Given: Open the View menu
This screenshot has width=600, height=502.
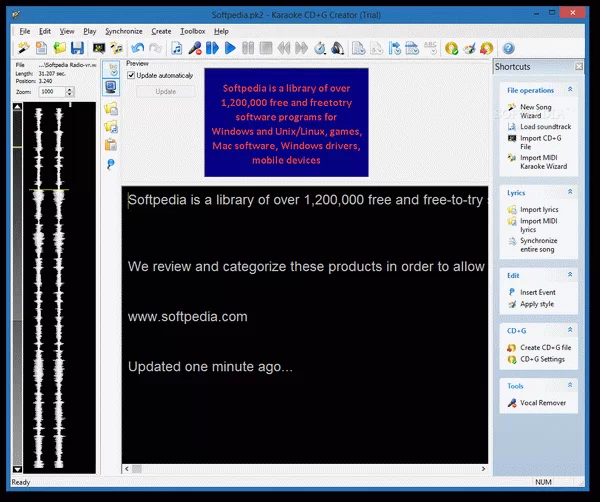Looking at the screenshot, I should click(67, 31).
